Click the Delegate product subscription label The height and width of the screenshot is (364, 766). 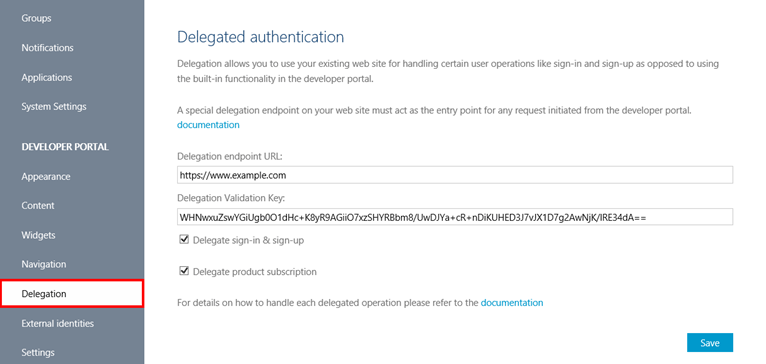255,272
